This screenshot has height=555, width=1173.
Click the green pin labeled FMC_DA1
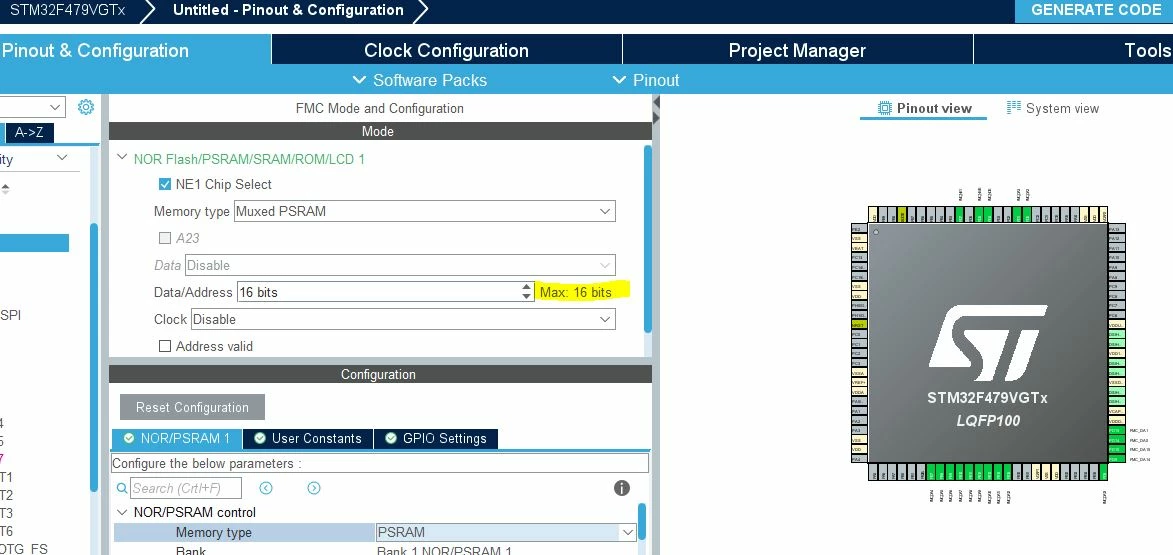[1117, 430]
